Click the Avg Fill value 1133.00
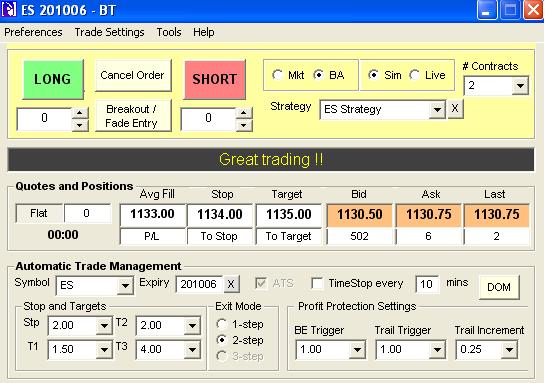 [152, 214]
